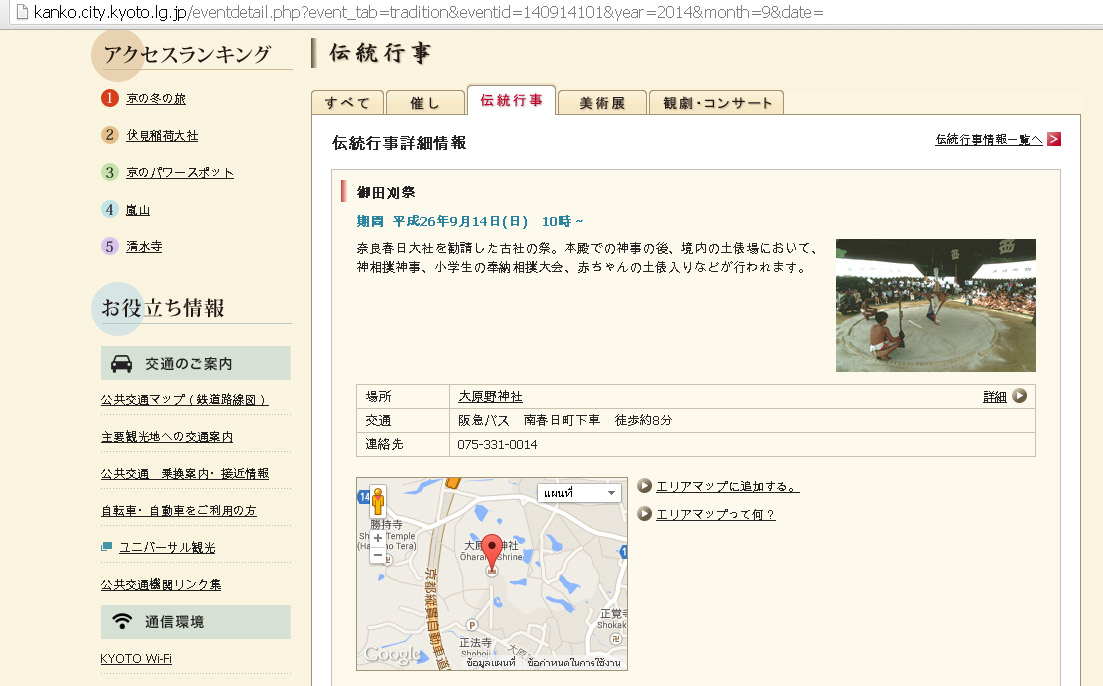Click the ranking number 1 badge
Image resolution: width=1103 pixels, height=686 pixels.
[110, 98]
